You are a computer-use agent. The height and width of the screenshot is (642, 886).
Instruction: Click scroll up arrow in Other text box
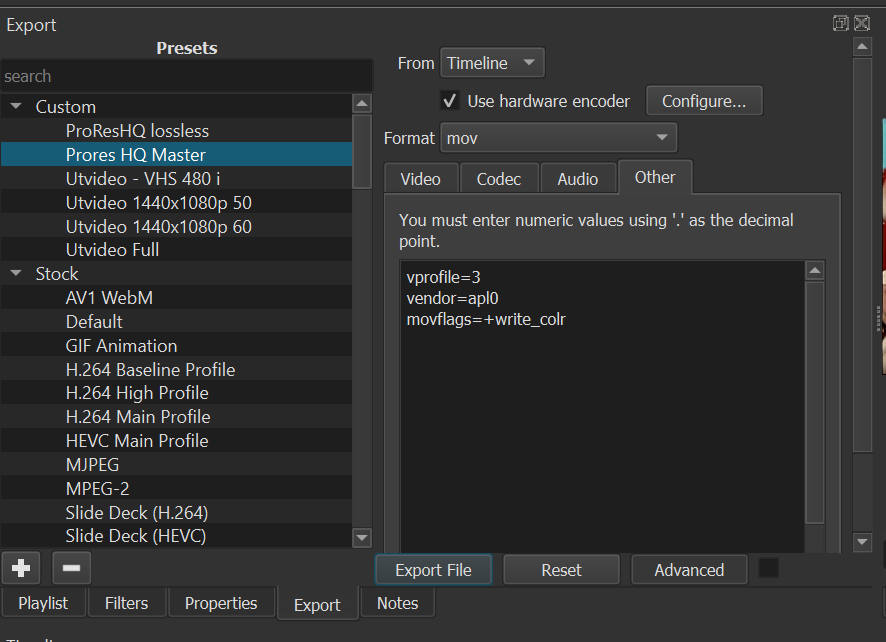(x=815, y=271)
